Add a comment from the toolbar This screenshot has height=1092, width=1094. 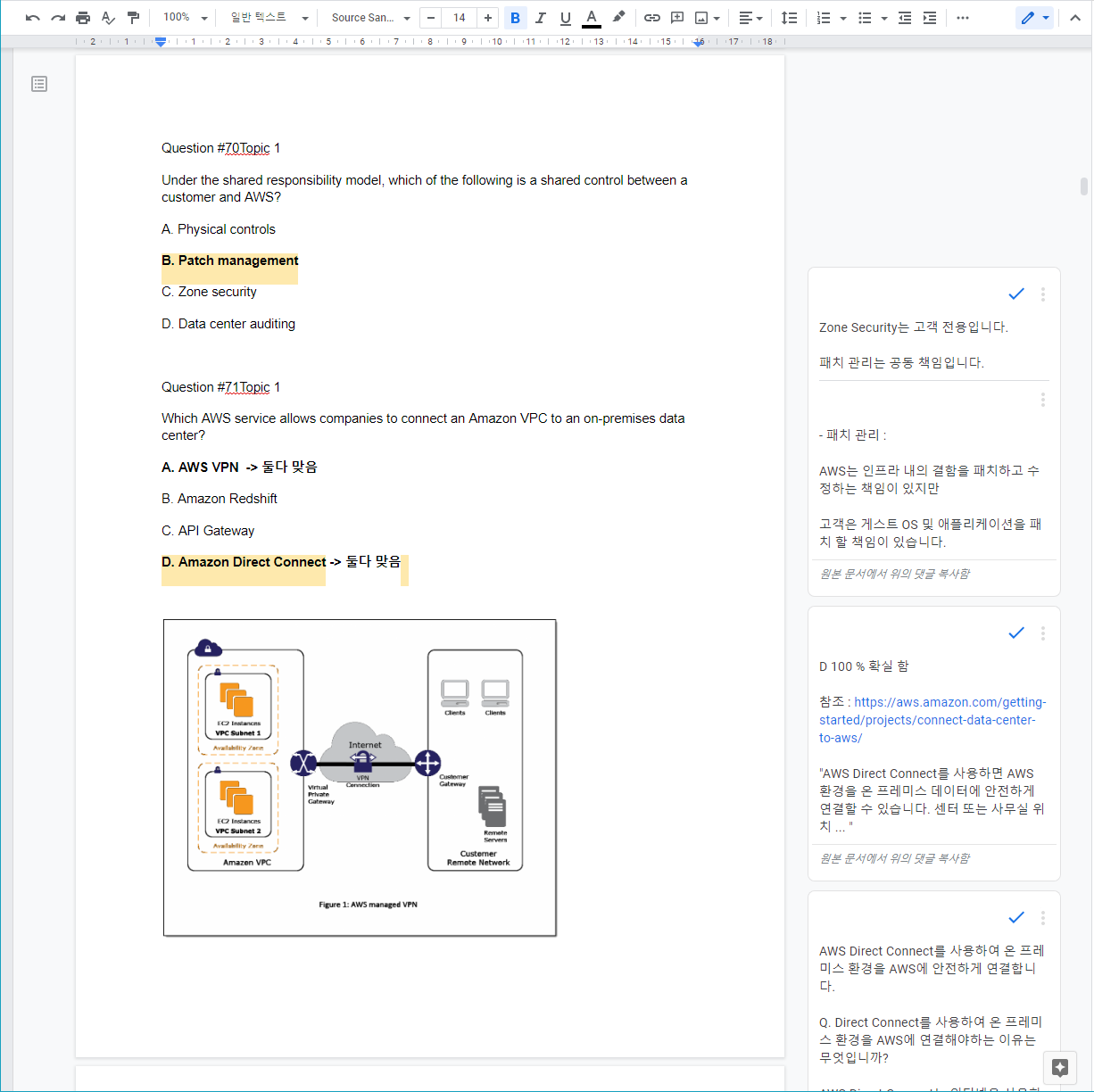[677, 18]
